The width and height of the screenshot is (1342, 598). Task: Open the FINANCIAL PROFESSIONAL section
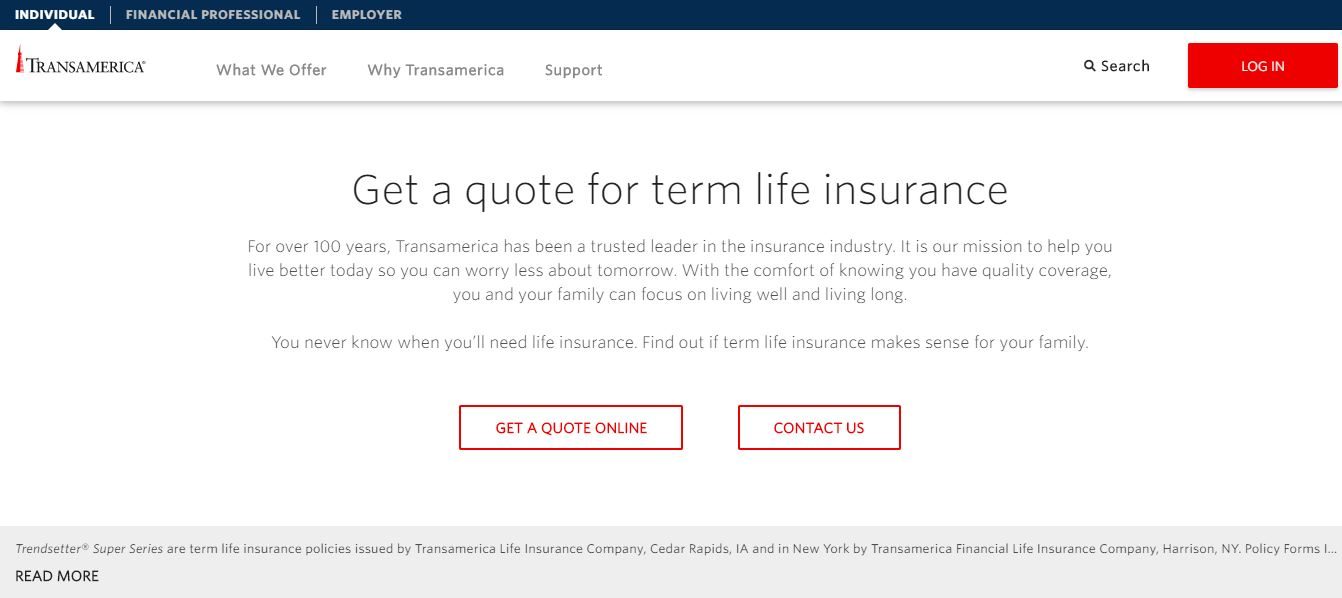(x=212, y=14)
